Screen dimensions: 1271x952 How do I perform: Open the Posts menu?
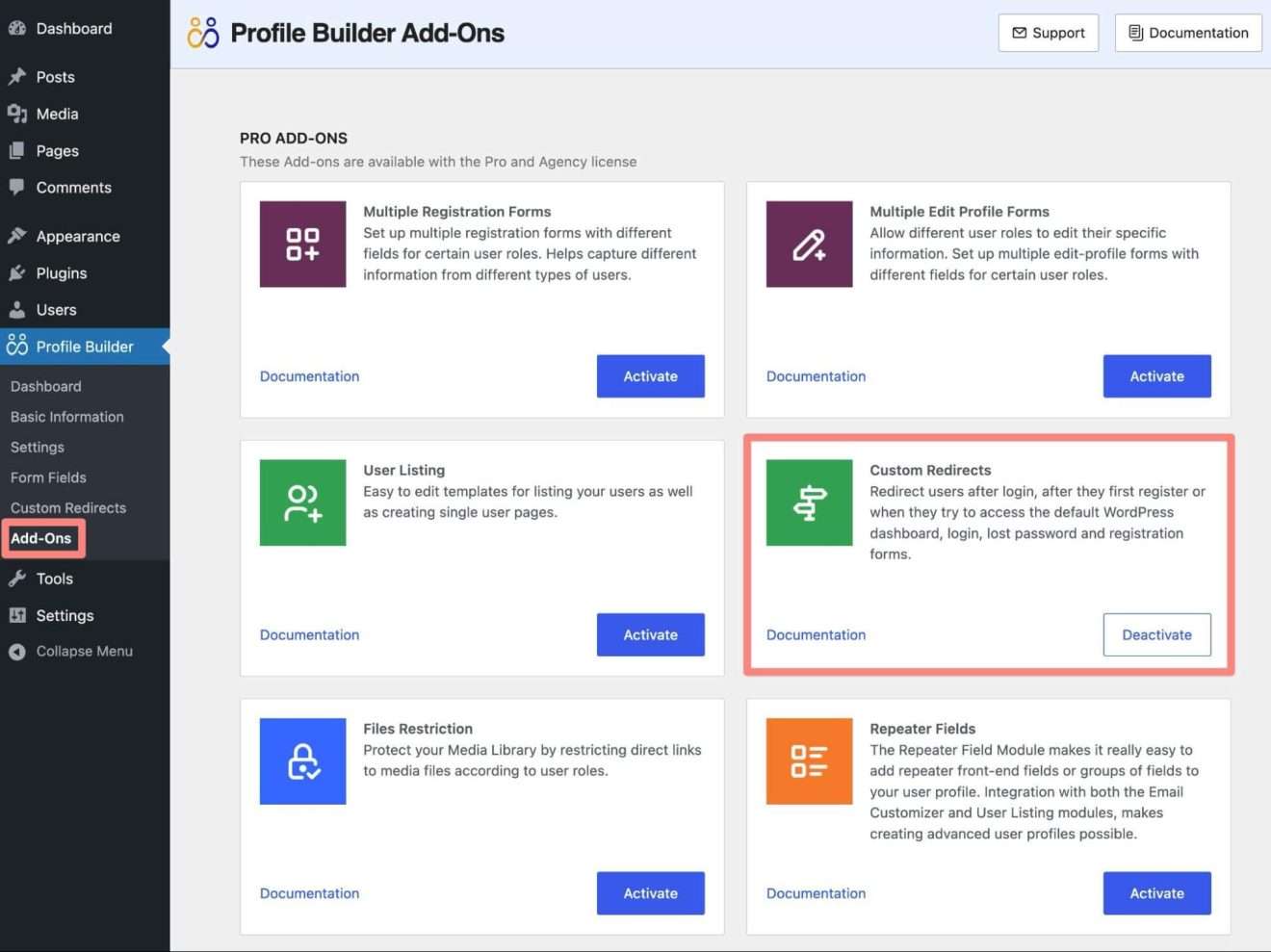[x=85, y=77]
